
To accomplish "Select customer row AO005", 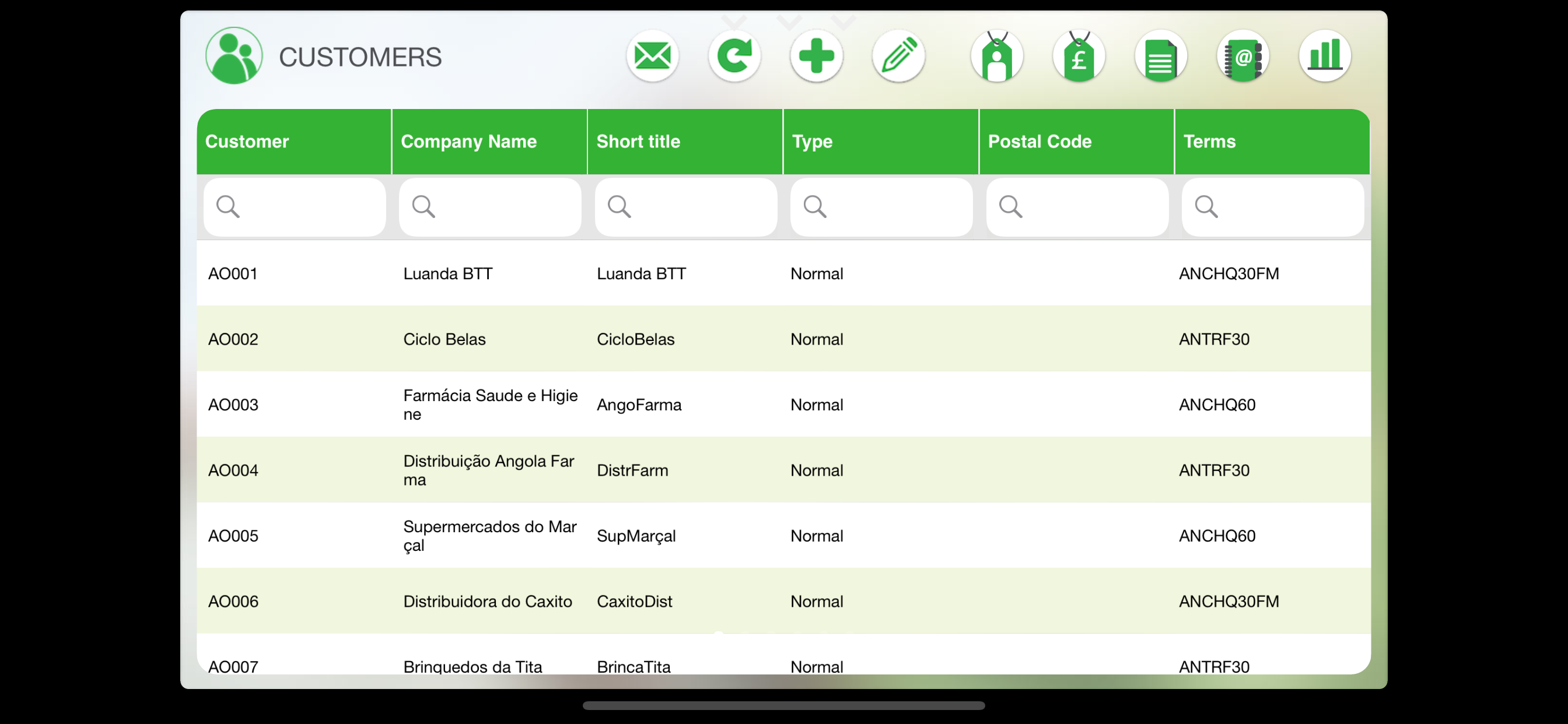I will coord(783,536).
